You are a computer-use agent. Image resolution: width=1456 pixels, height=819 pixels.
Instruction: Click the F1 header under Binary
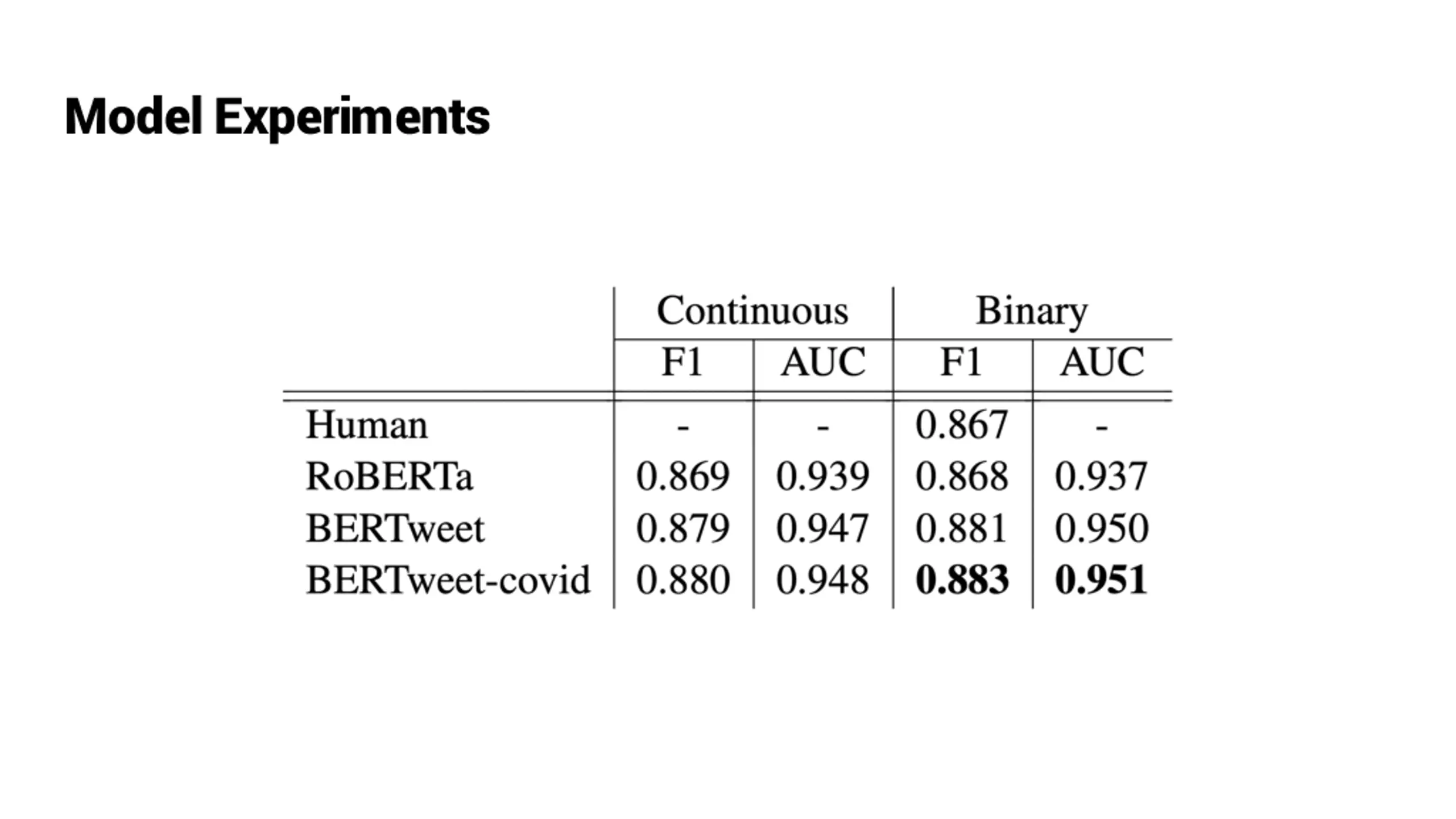pos(961,362)
